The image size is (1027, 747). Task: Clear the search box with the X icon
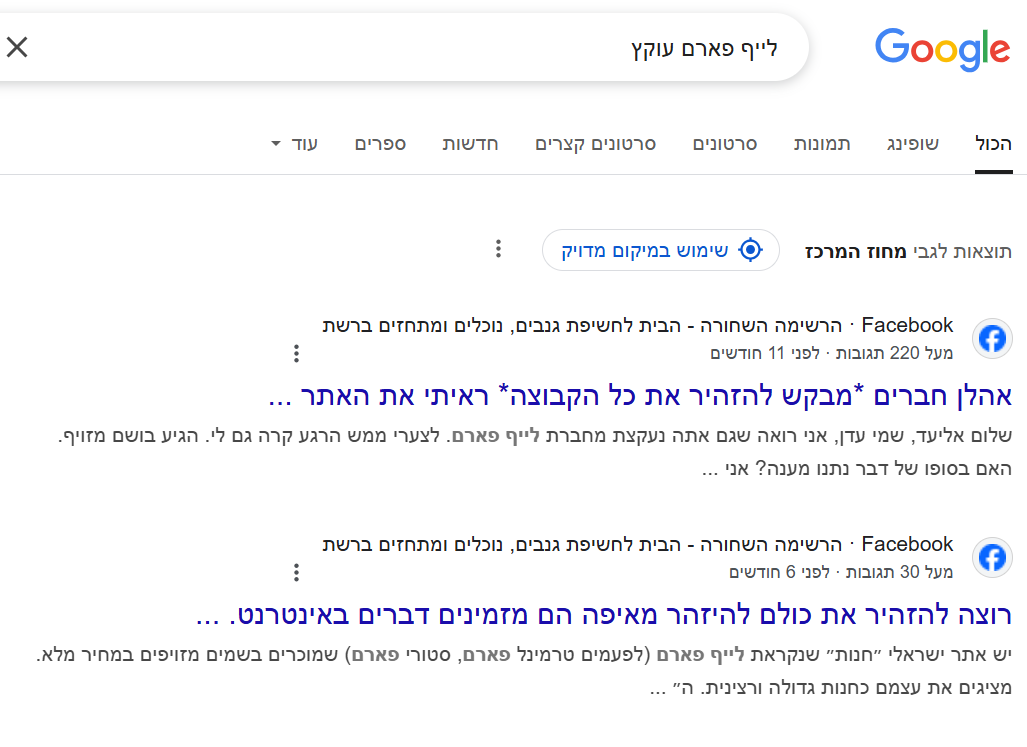tap(17, 47)
